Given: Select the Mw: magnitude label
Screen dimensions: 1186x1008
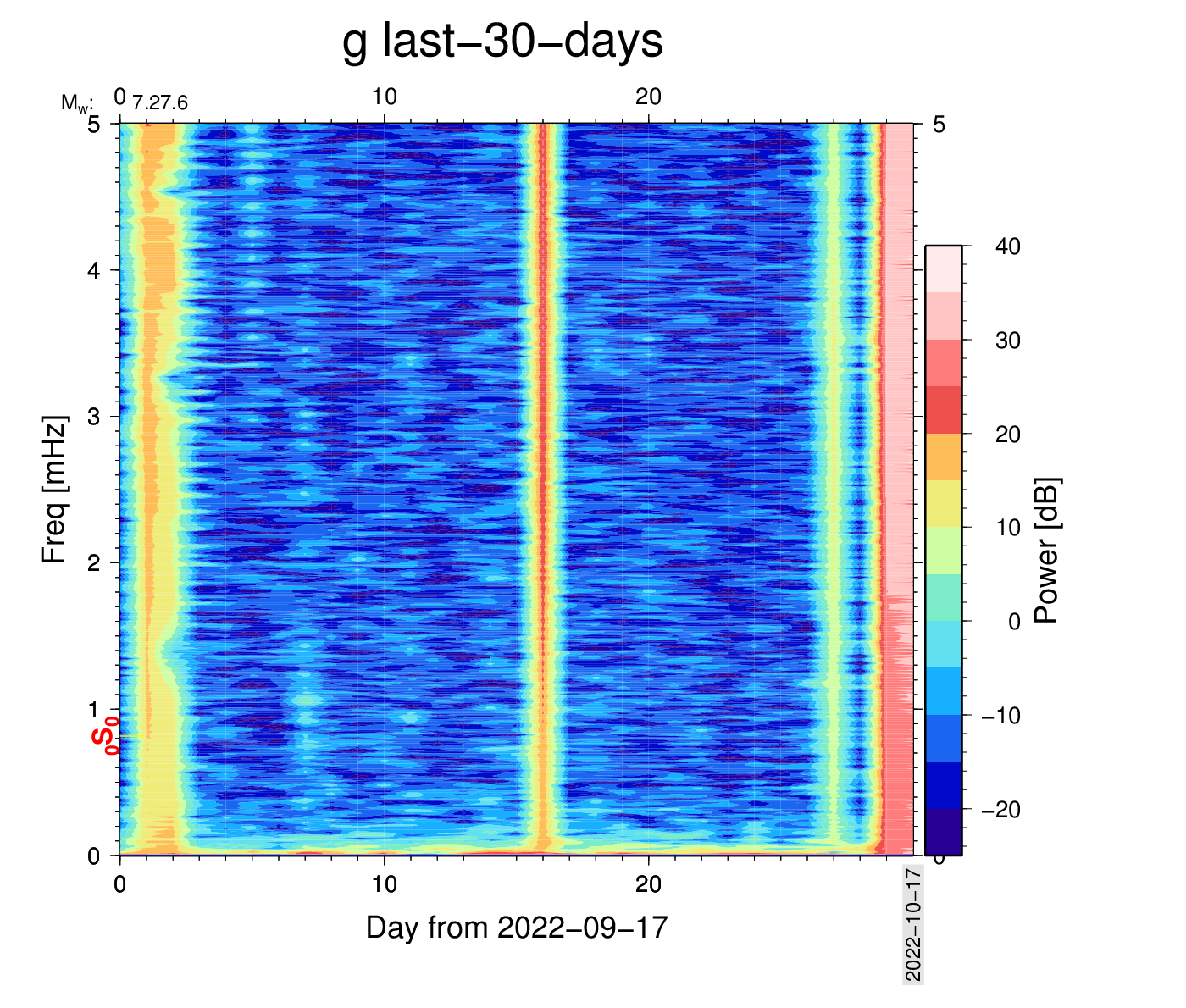Looking at the screenshot, I should 76,103.
